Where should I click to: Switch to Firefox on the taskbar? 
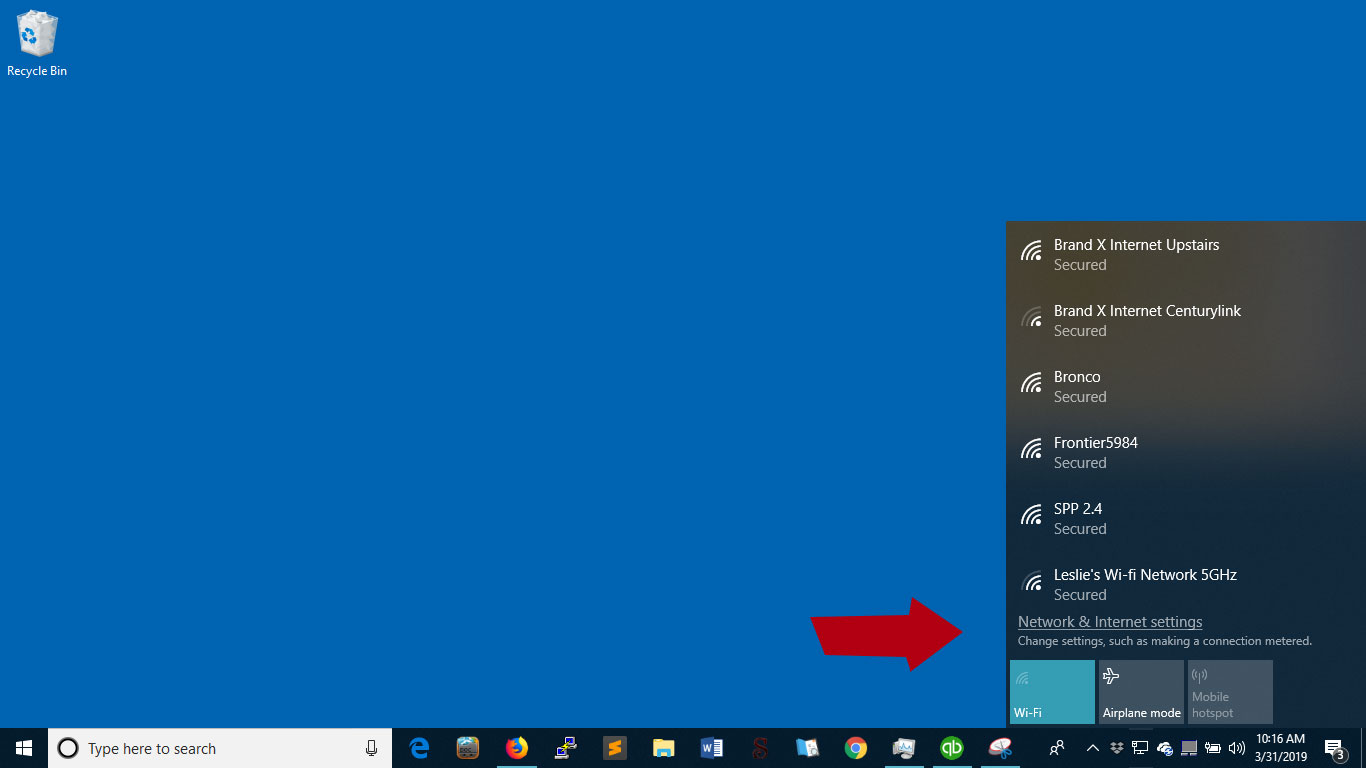click(516, 748)
